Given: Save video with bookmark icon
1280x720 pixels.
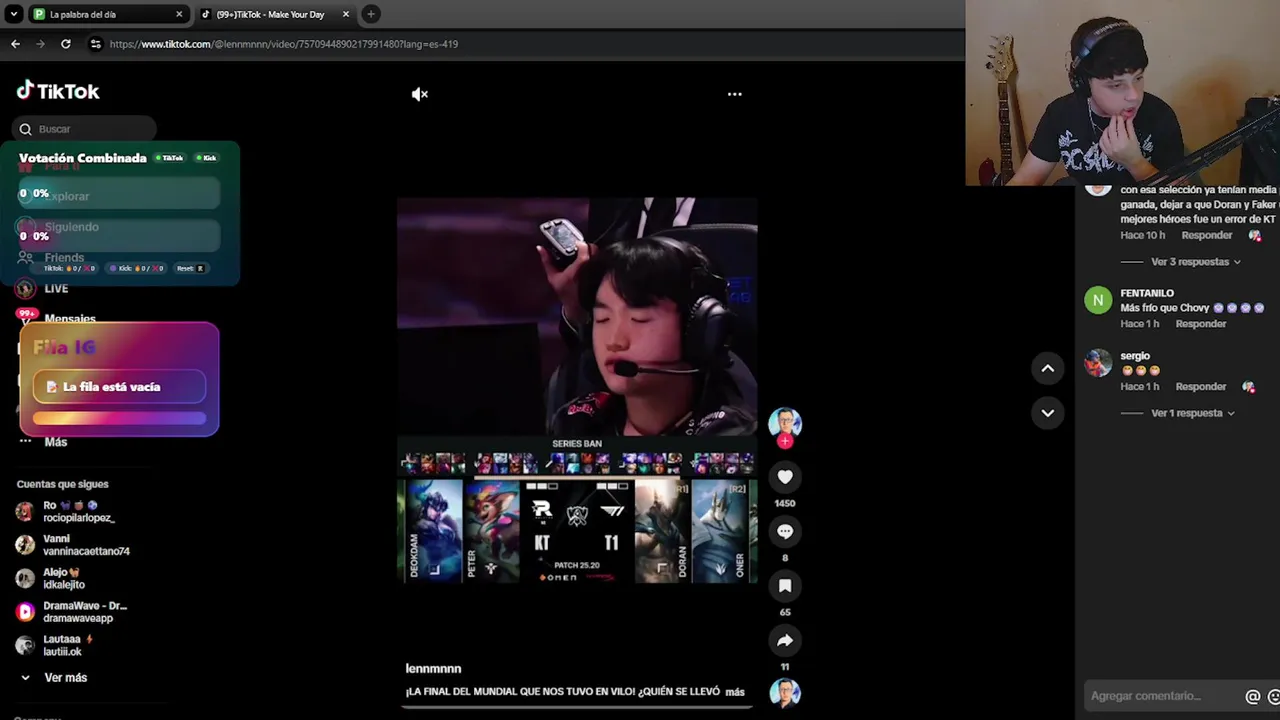Looking at the screenshot, I should pyautogui.click(x=785, y=586).
